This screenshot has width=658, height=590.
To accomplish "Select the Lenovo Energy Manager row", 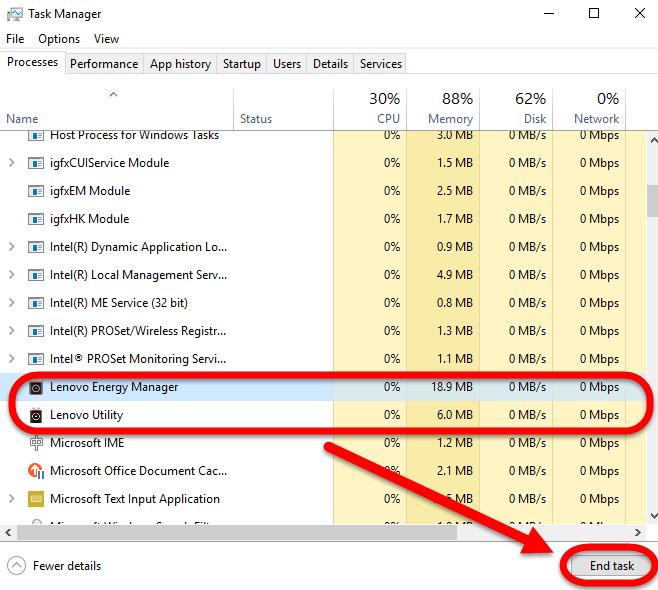I will click(323, 387).
